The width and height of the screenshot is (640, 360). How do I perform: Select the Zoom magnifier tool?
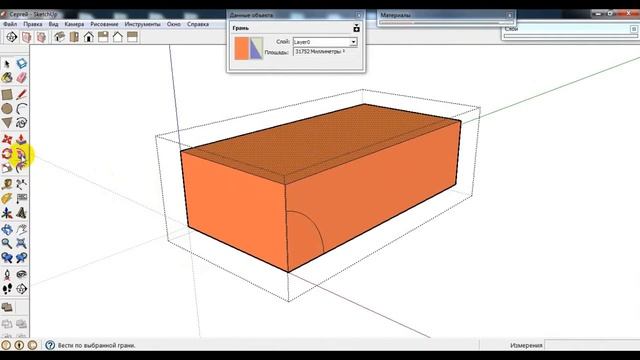coord(7,244)
